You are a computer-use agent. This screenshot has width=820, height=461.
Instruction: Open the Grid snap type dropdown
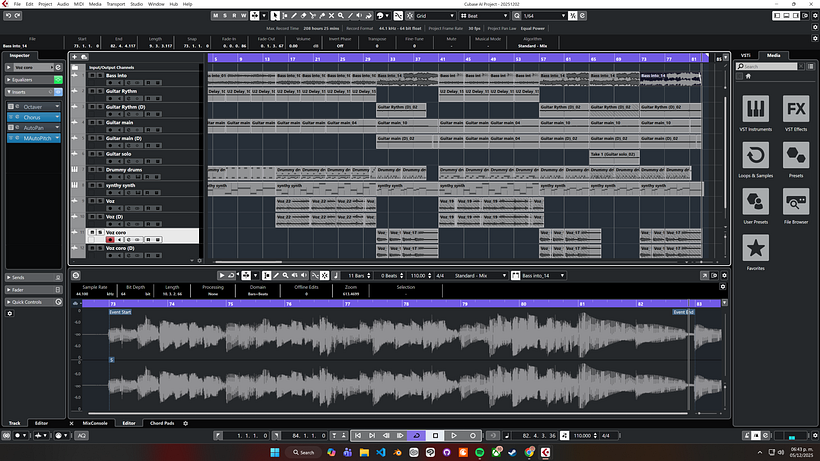[x=435, y=16]
